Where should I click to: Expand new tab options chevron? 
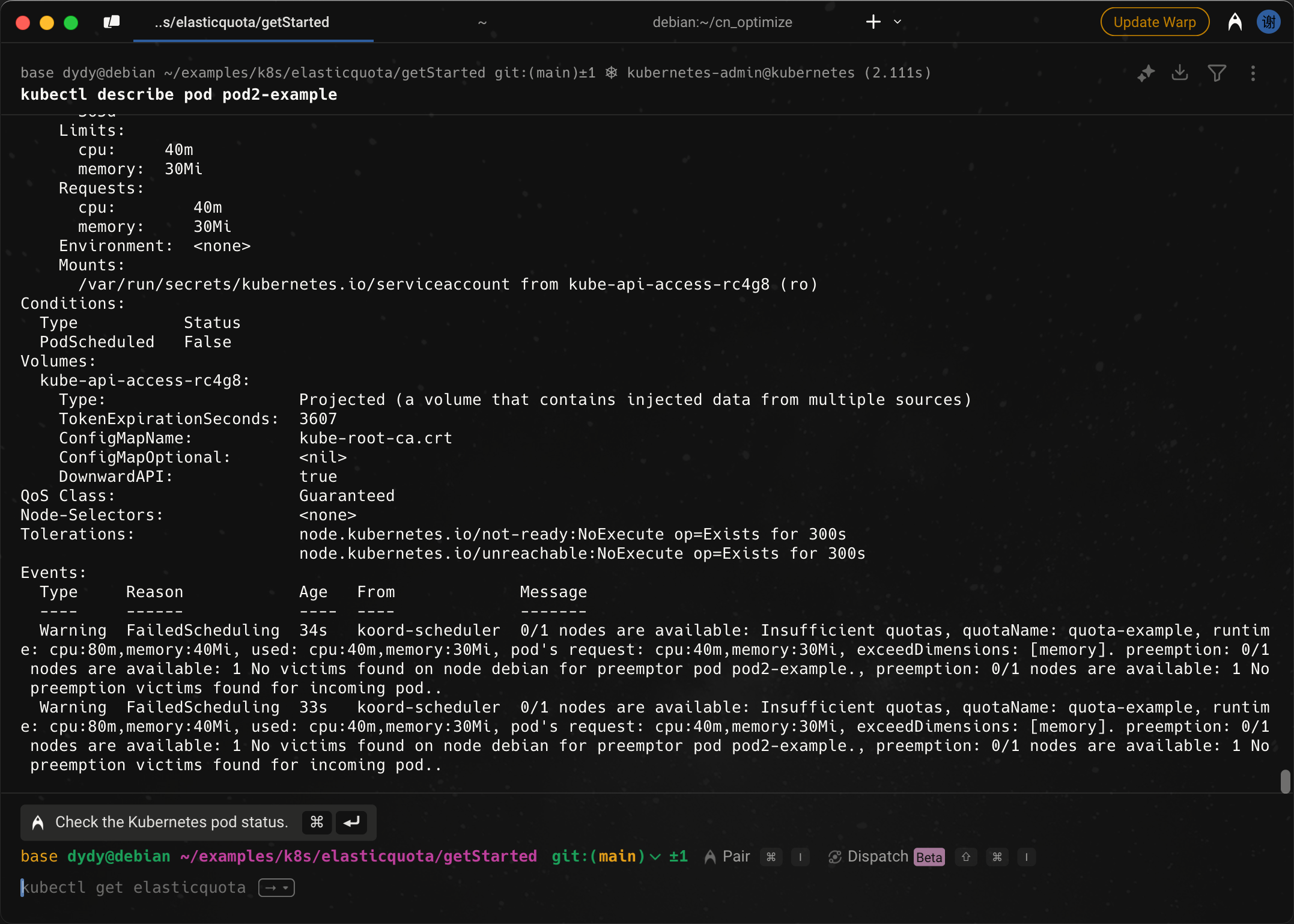click(898, 22)
